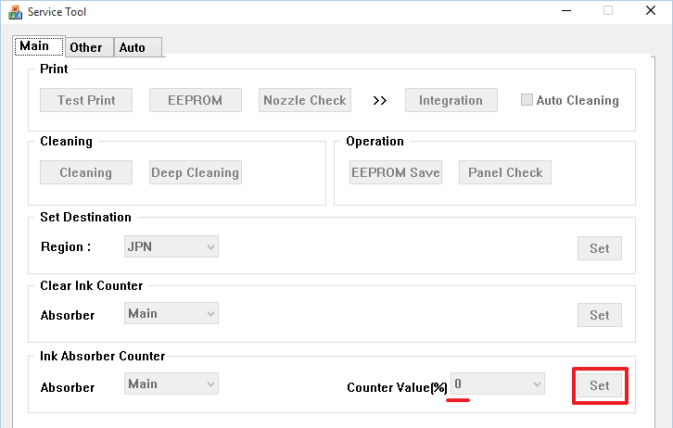Click Set in Ink Absorber Counter section
673x428 pixels.
[x=599, y=386]
